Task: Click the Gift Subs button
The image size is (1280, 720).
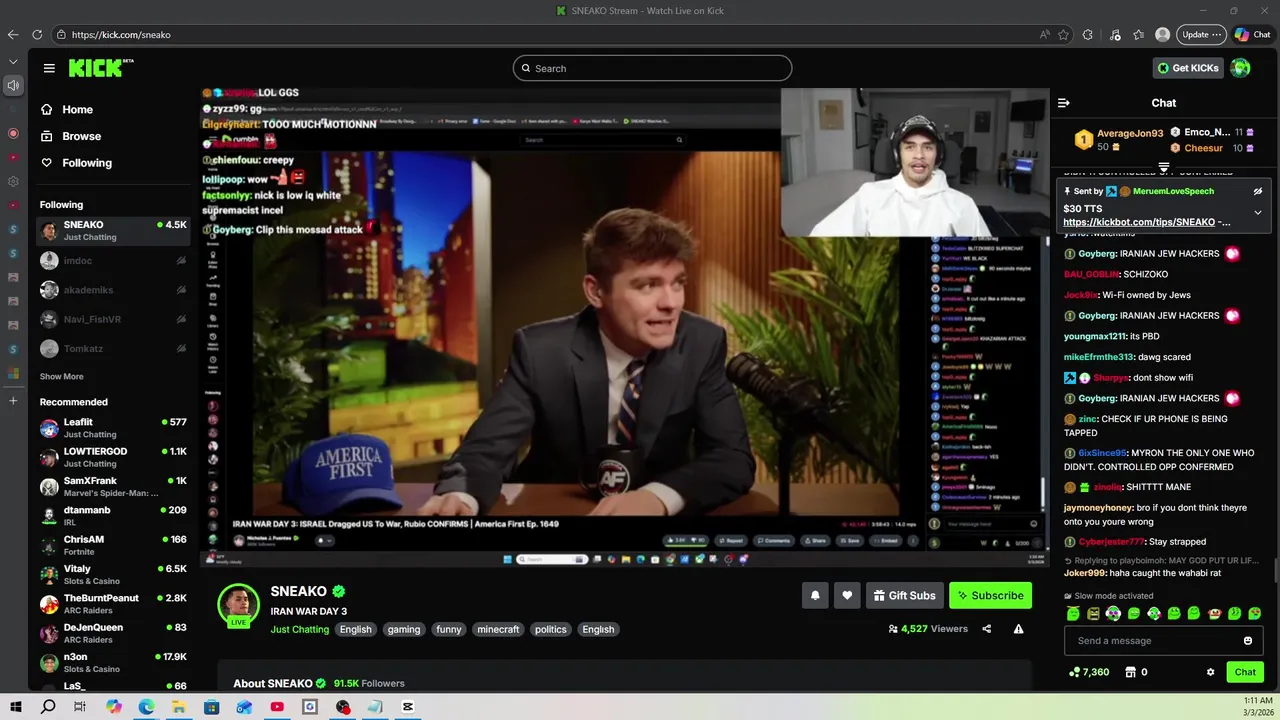Action: 905,595
